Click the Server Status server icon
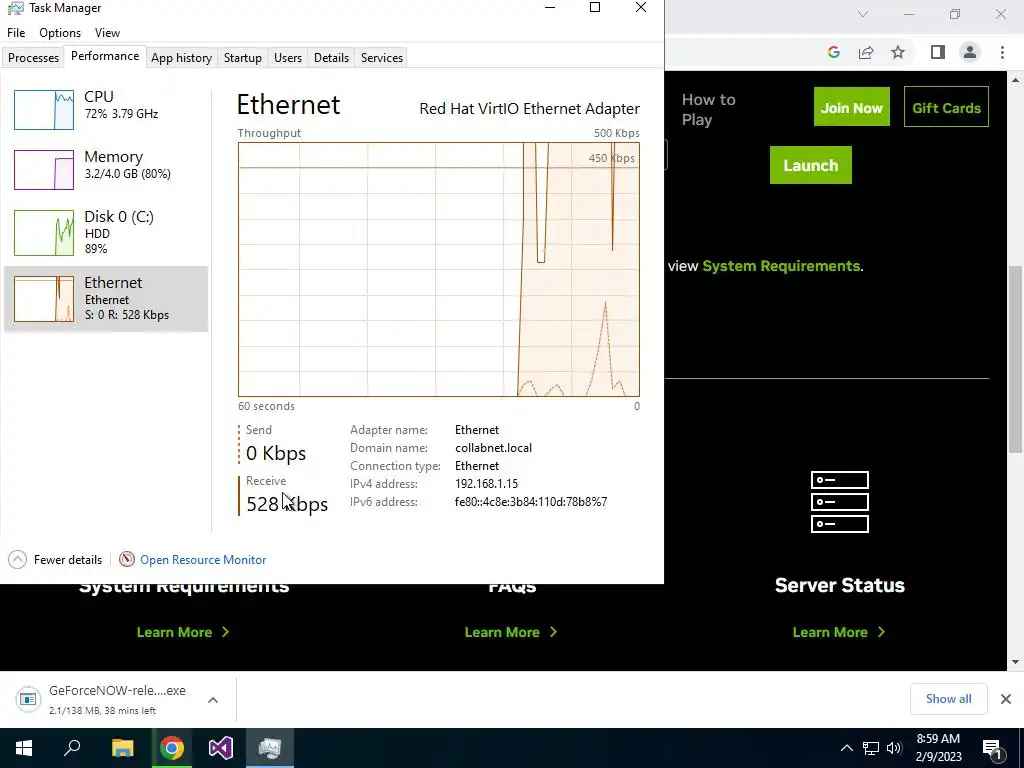 tap(840, 502)
